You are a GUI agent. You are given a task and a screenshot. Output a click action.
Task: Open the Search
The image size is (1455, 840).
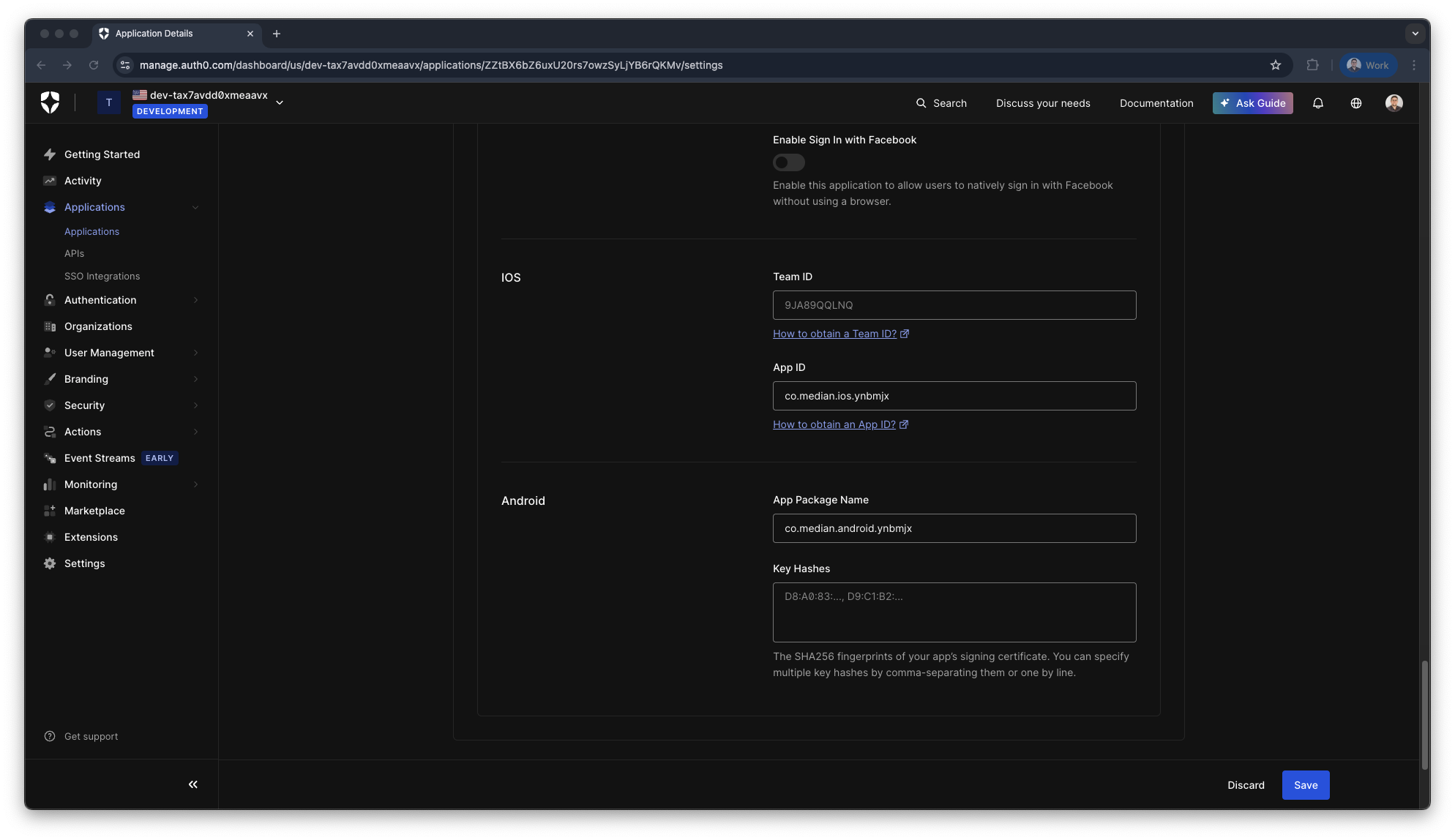click(941, 103)
